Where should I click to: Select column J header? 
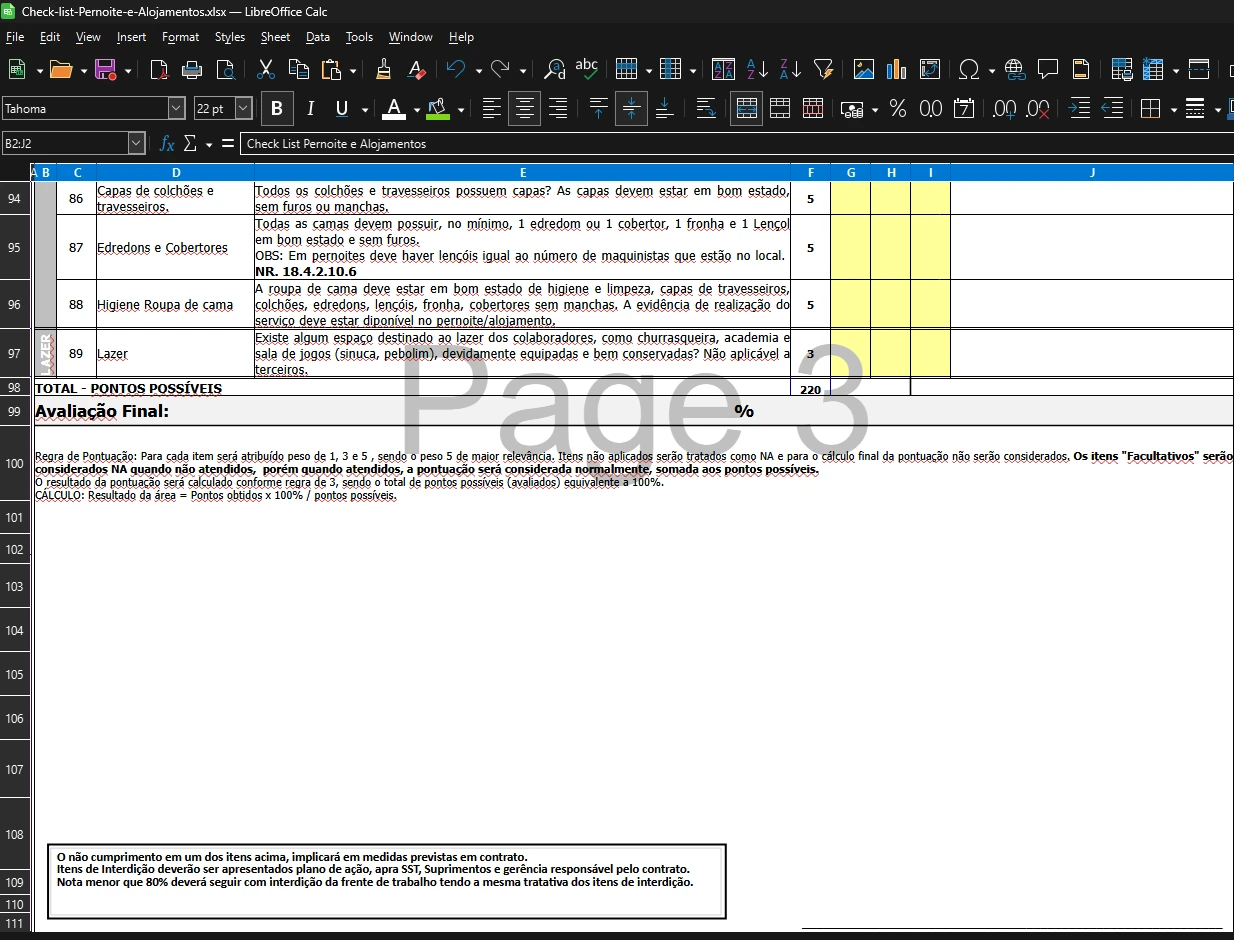click(x=1091, y=173)
